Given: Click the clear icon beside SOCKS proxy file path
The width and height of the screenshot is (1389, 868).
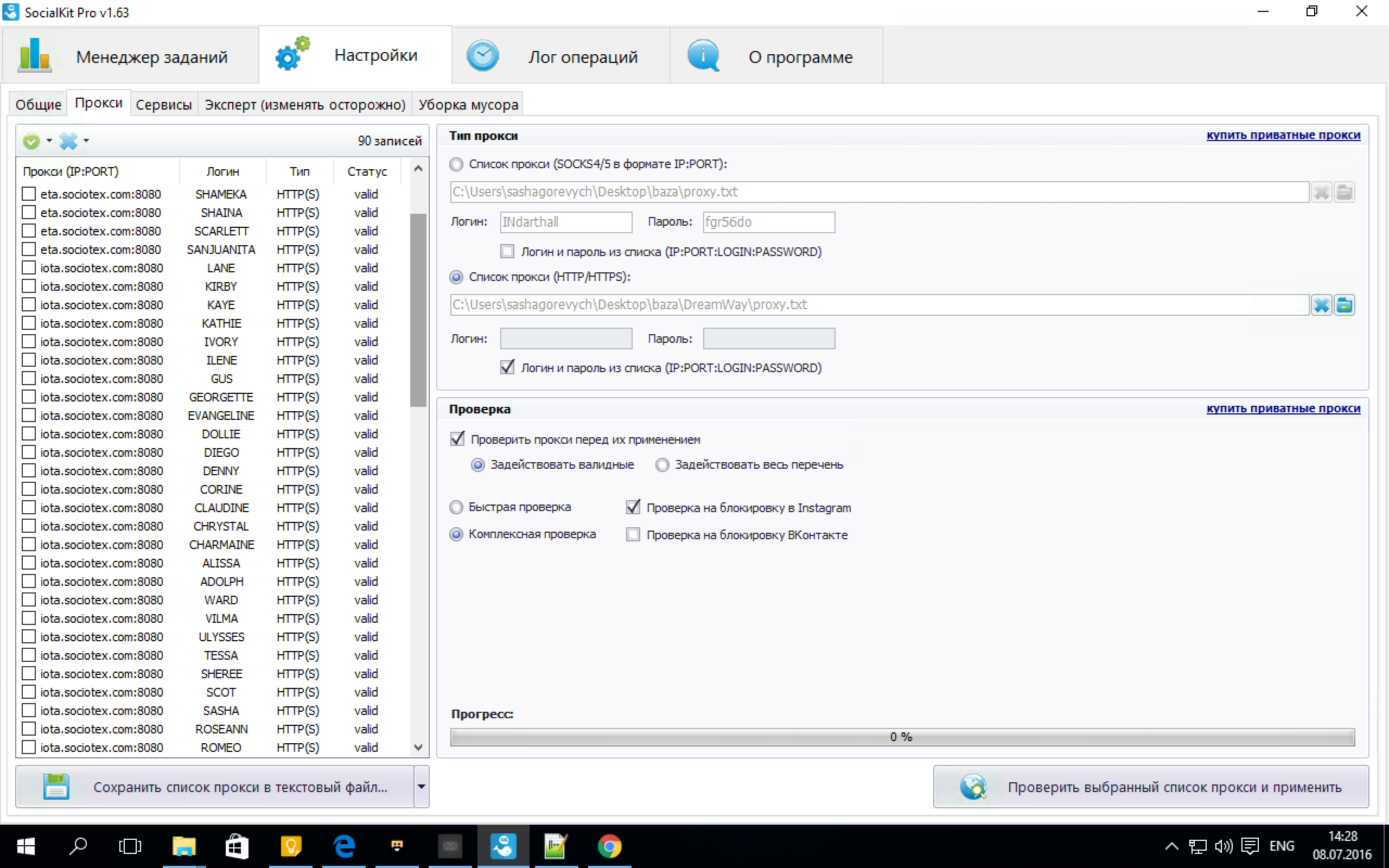Looking at the screenshot, I should coord(1321,192).
